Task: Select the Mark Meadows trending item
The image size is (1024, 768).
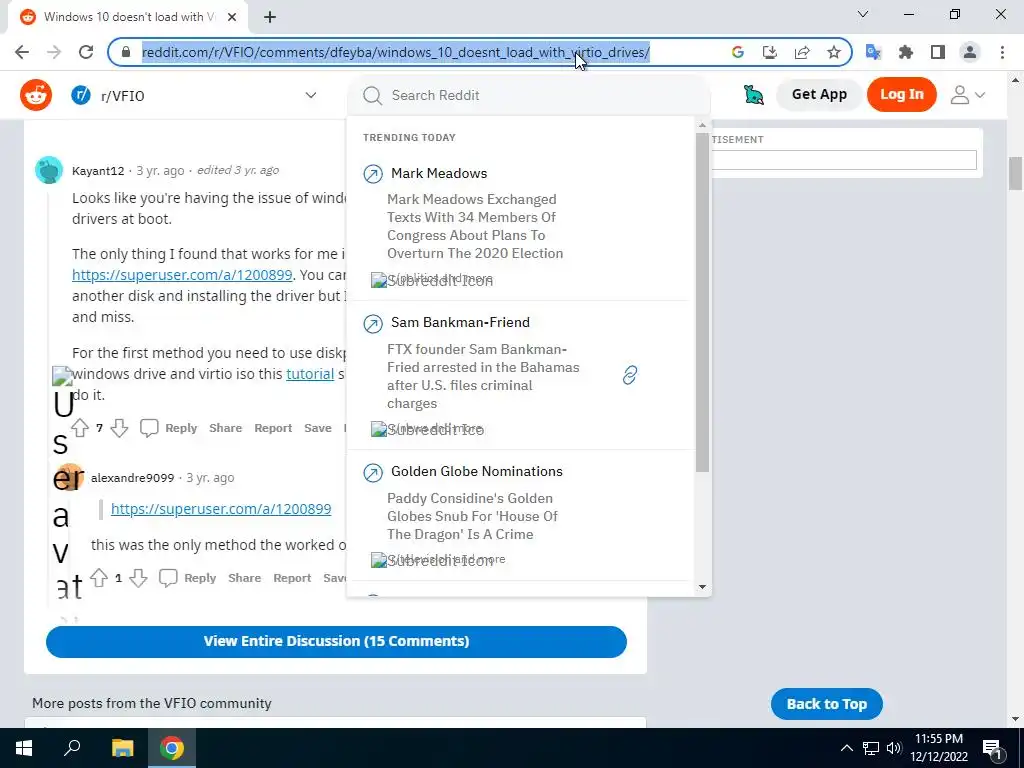Action: coord(519,225)
